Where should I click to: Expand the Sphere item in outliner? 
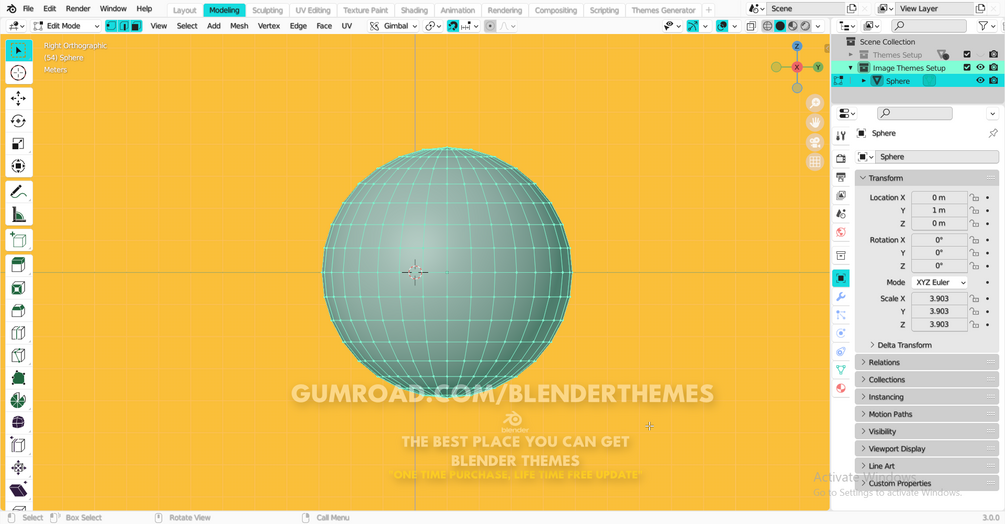coord(863,81)
